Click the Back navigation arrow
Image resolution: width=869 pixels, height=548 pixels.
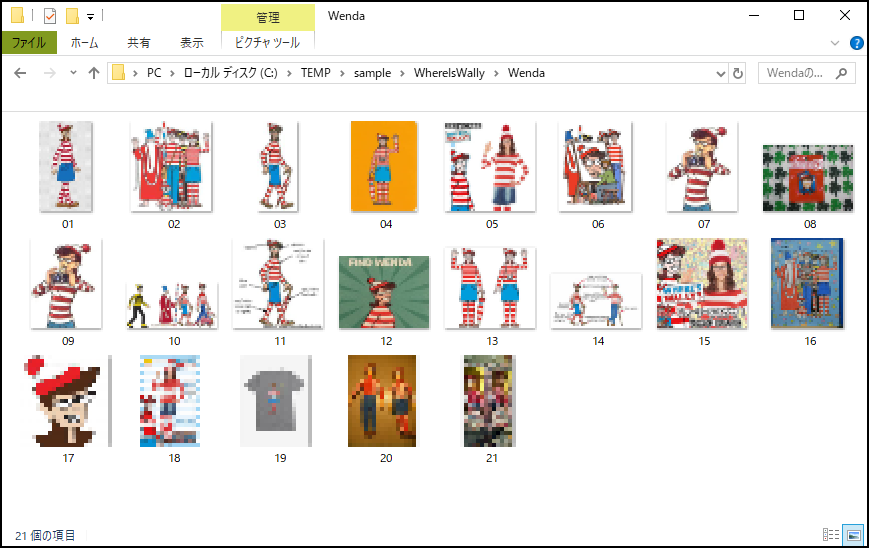20,73
